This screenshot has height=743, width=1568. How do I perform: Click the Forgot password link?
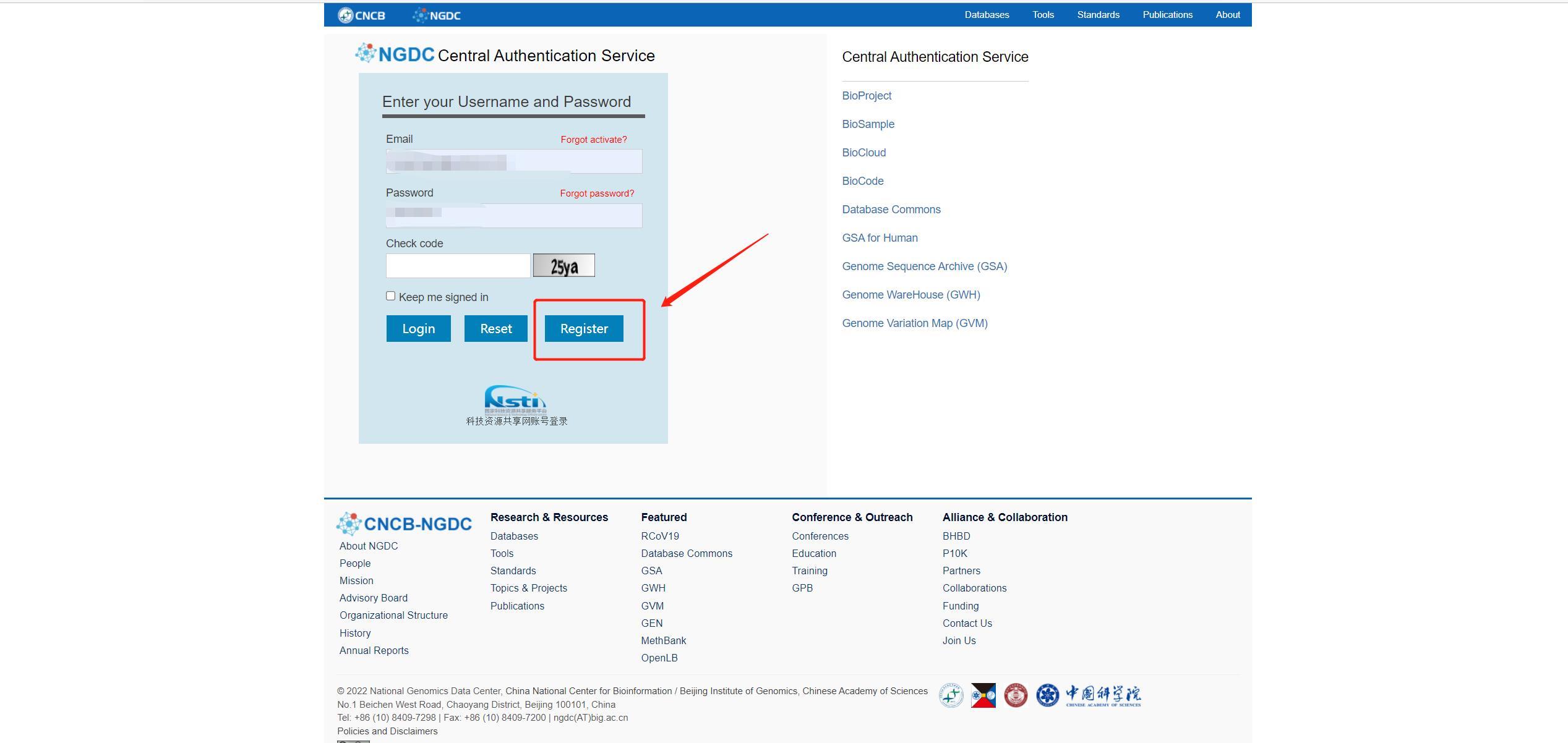pyautogui.click(x=597, y=193)
